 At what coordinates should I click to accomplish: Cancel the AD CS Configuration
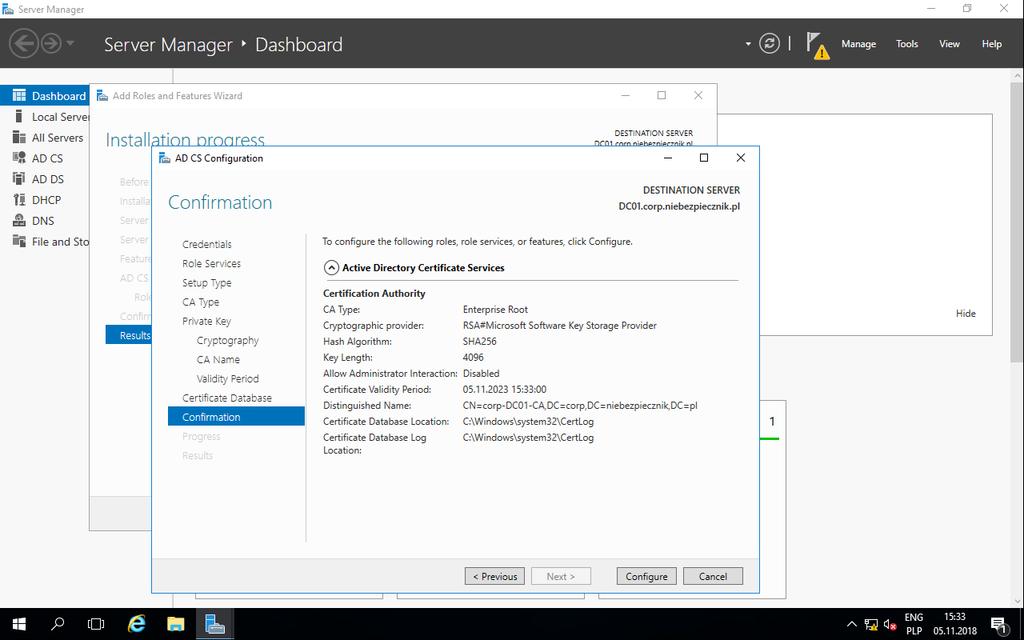(x=712, y=577)
